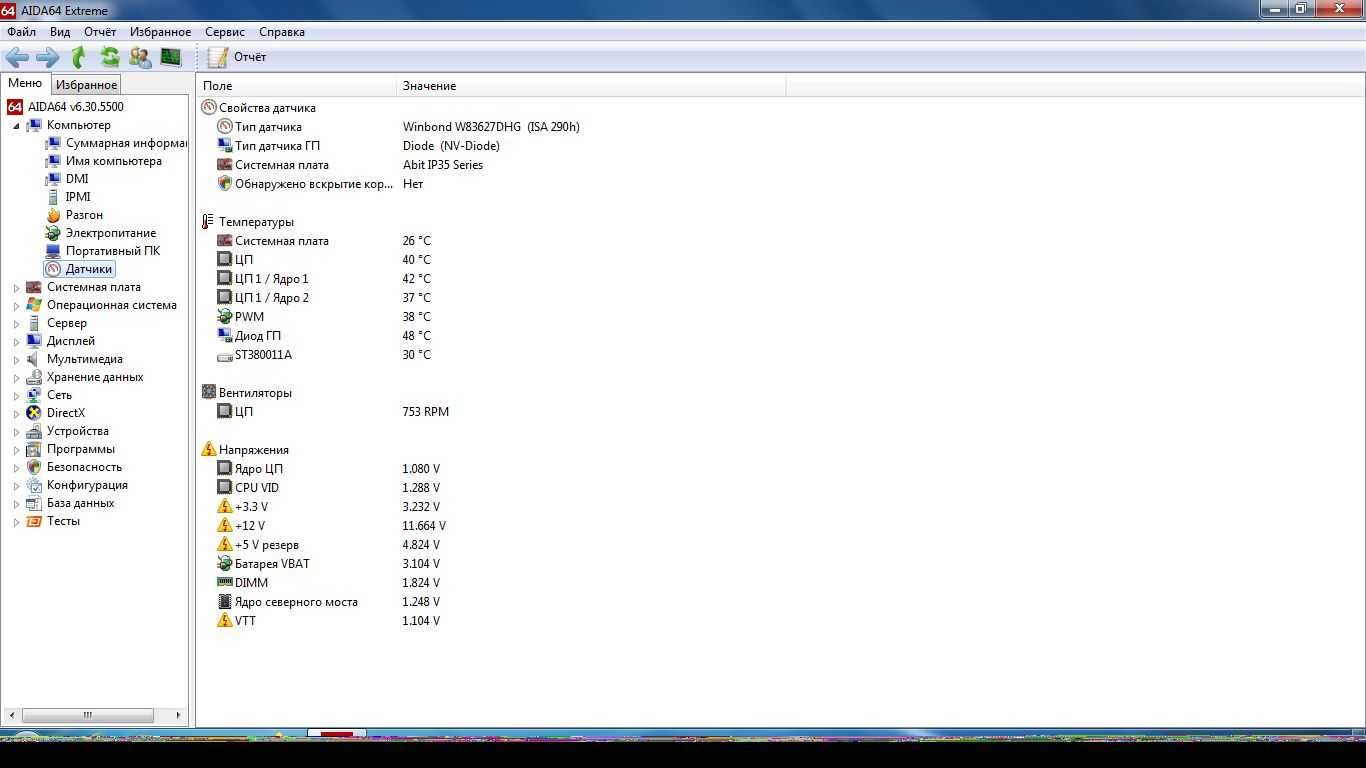Click the Программы tree icon
1366x768 pixels.
point(34,449)
